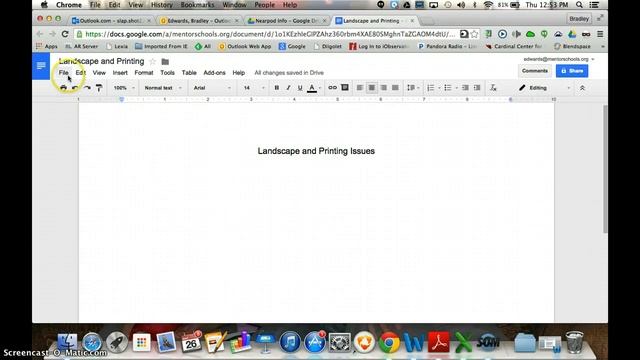Open the Normal text style dropdown
The height and width of the screenshot is (360, 640).
[x=163, y=88]
